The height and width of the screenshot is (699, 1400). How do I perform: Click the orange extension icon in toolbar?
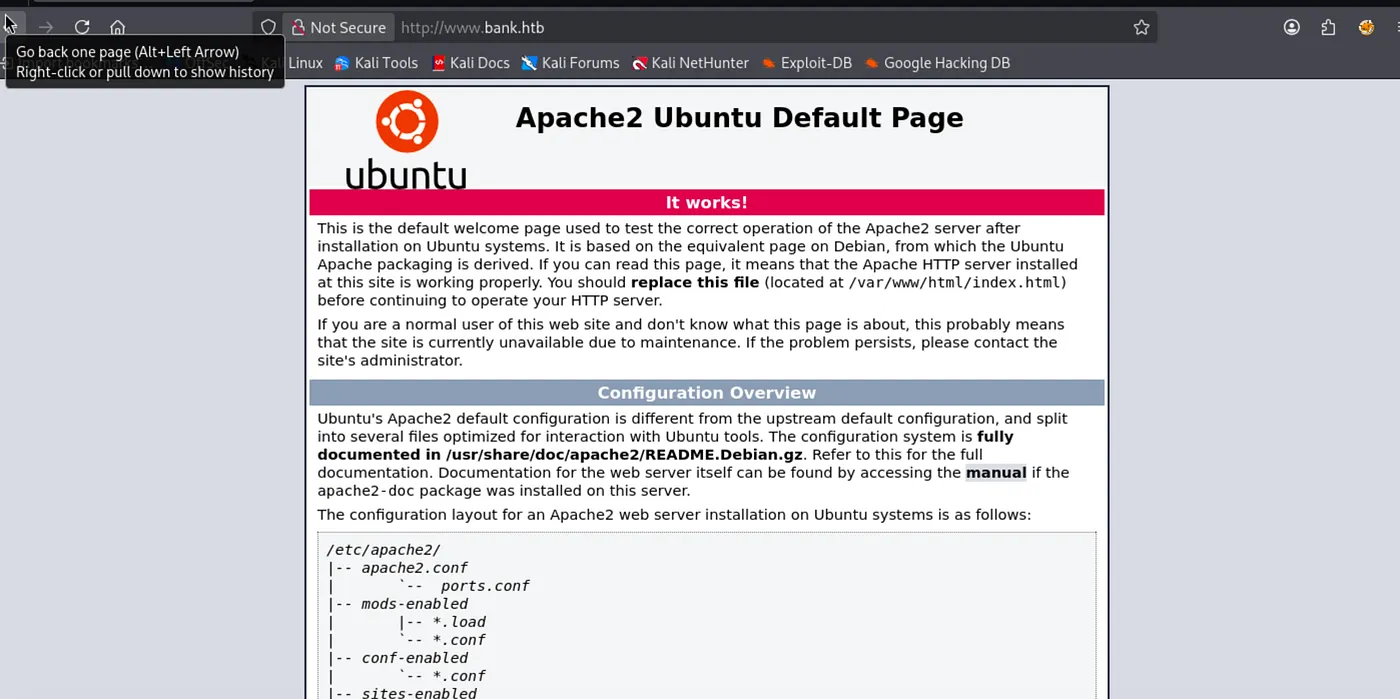(1366, 28)
